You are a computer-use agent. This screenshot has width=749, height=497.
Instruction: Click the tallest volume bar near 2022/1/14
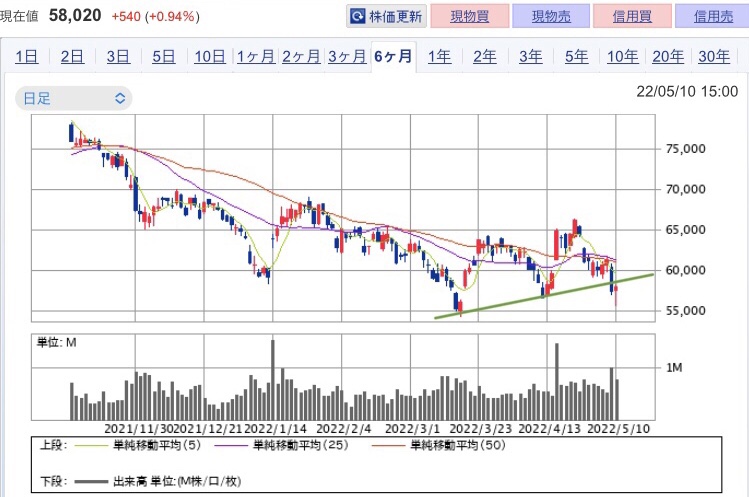273,379
